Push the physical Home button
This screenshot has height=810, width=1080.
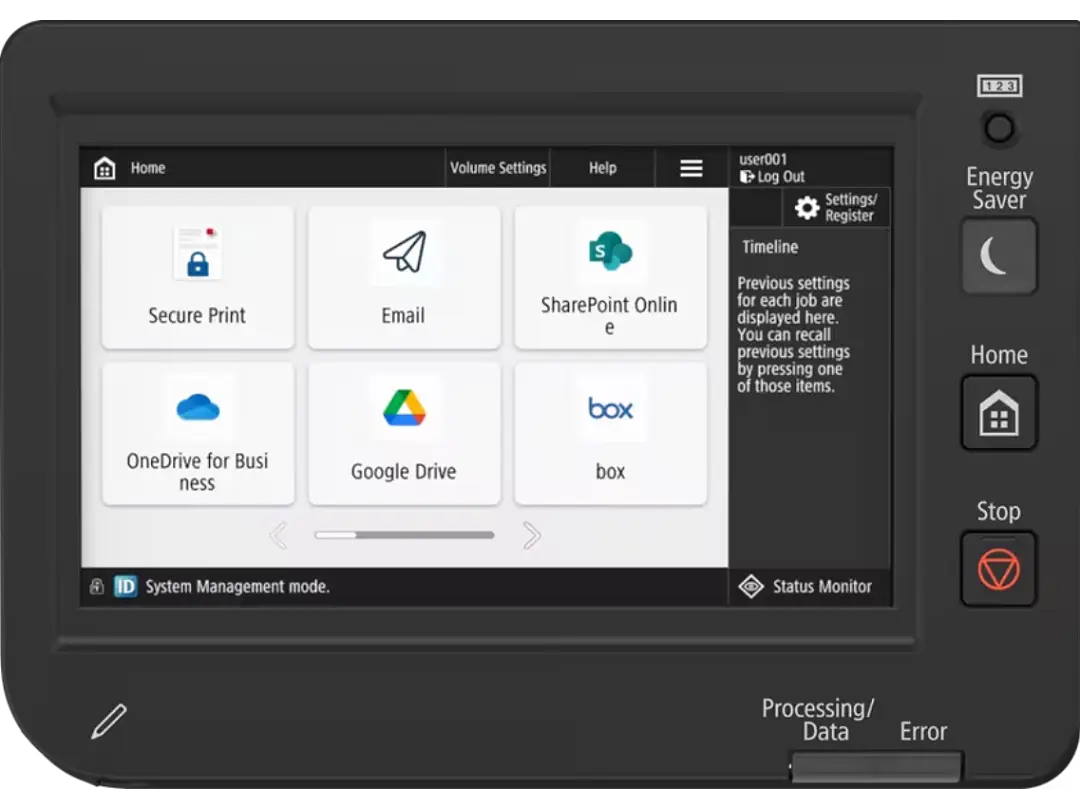point(999,413)
